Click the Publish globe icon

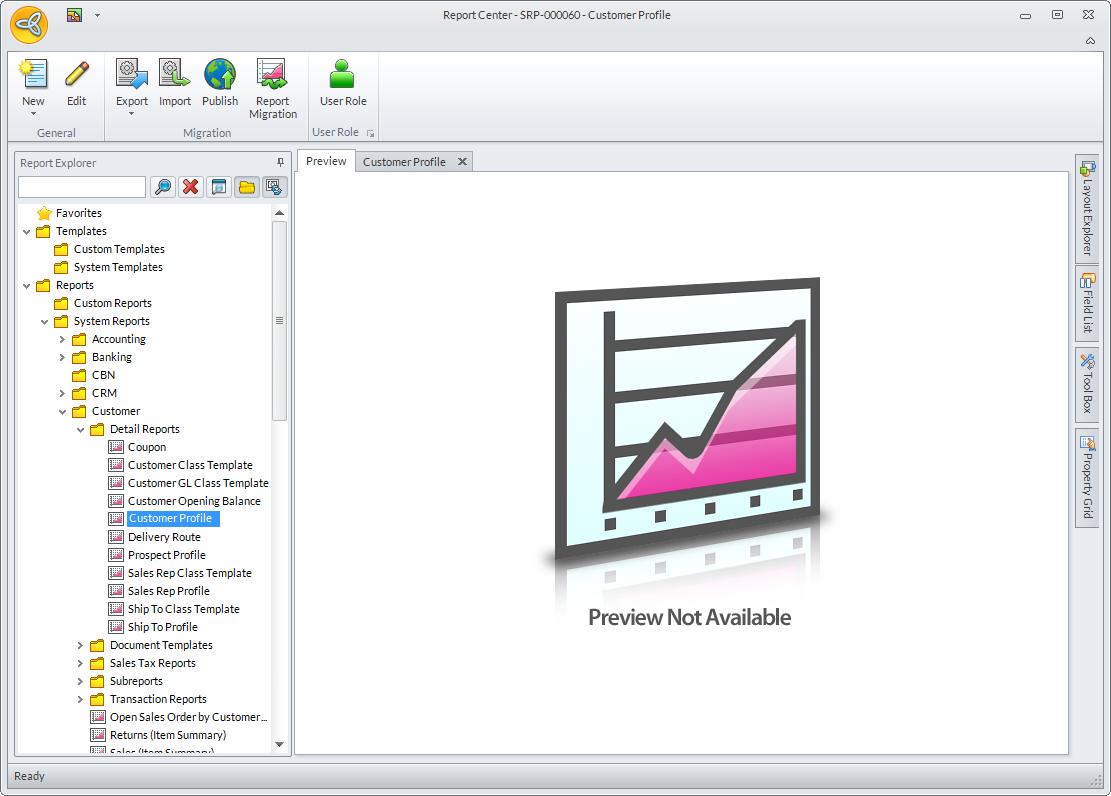220,76
